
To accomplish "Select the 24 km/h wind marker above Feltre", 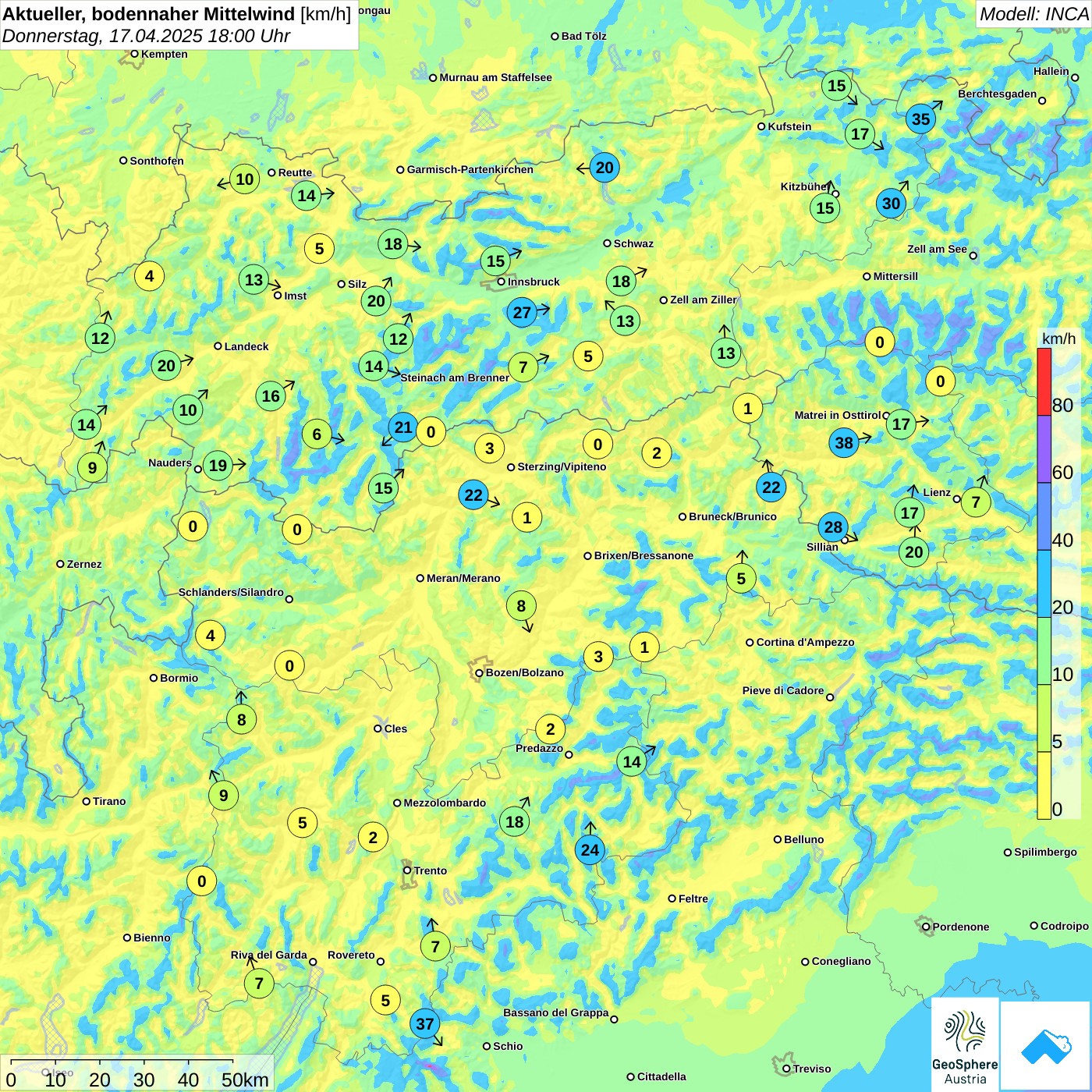I will (x=590, y=850).
